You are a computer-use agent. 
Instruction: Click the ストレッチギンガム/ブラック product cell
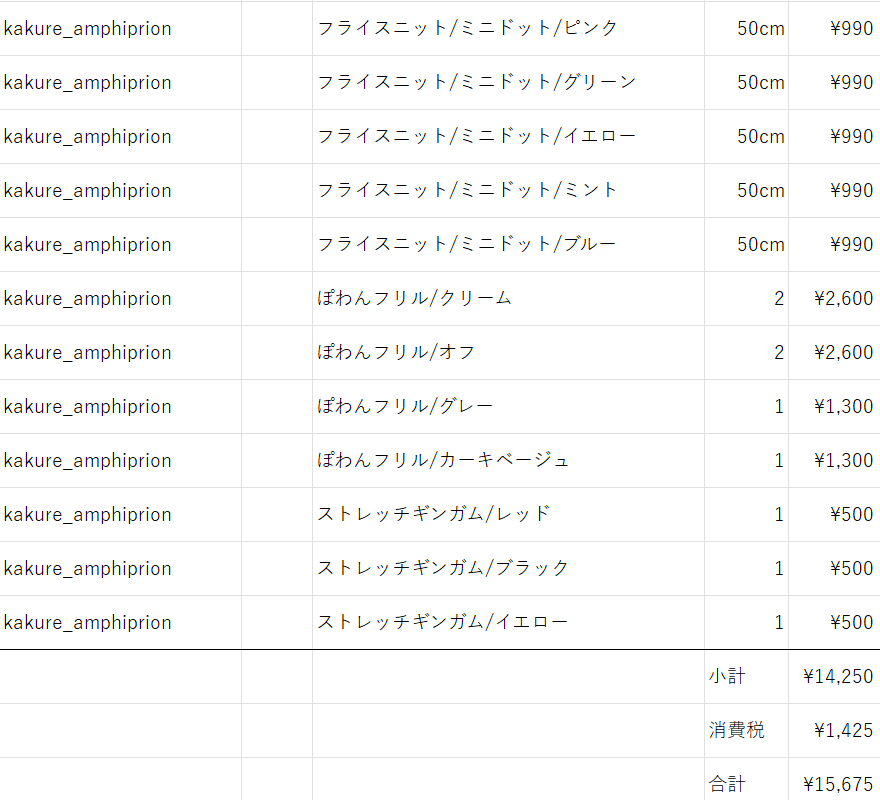pos(508,568)
